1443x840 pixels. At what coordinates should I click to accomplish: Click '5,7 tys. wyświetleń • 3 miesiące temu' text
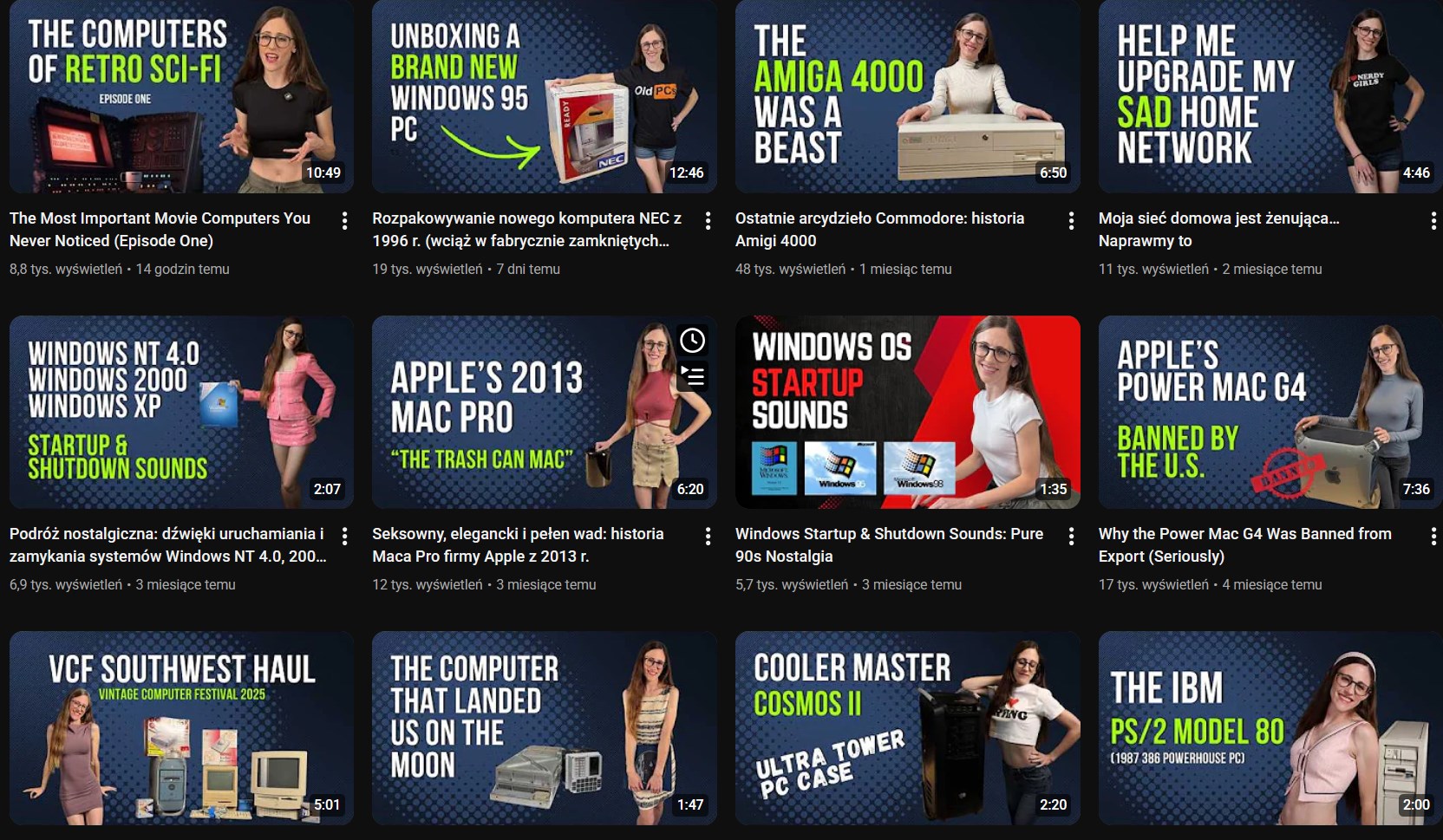click(x=848, y=585)
